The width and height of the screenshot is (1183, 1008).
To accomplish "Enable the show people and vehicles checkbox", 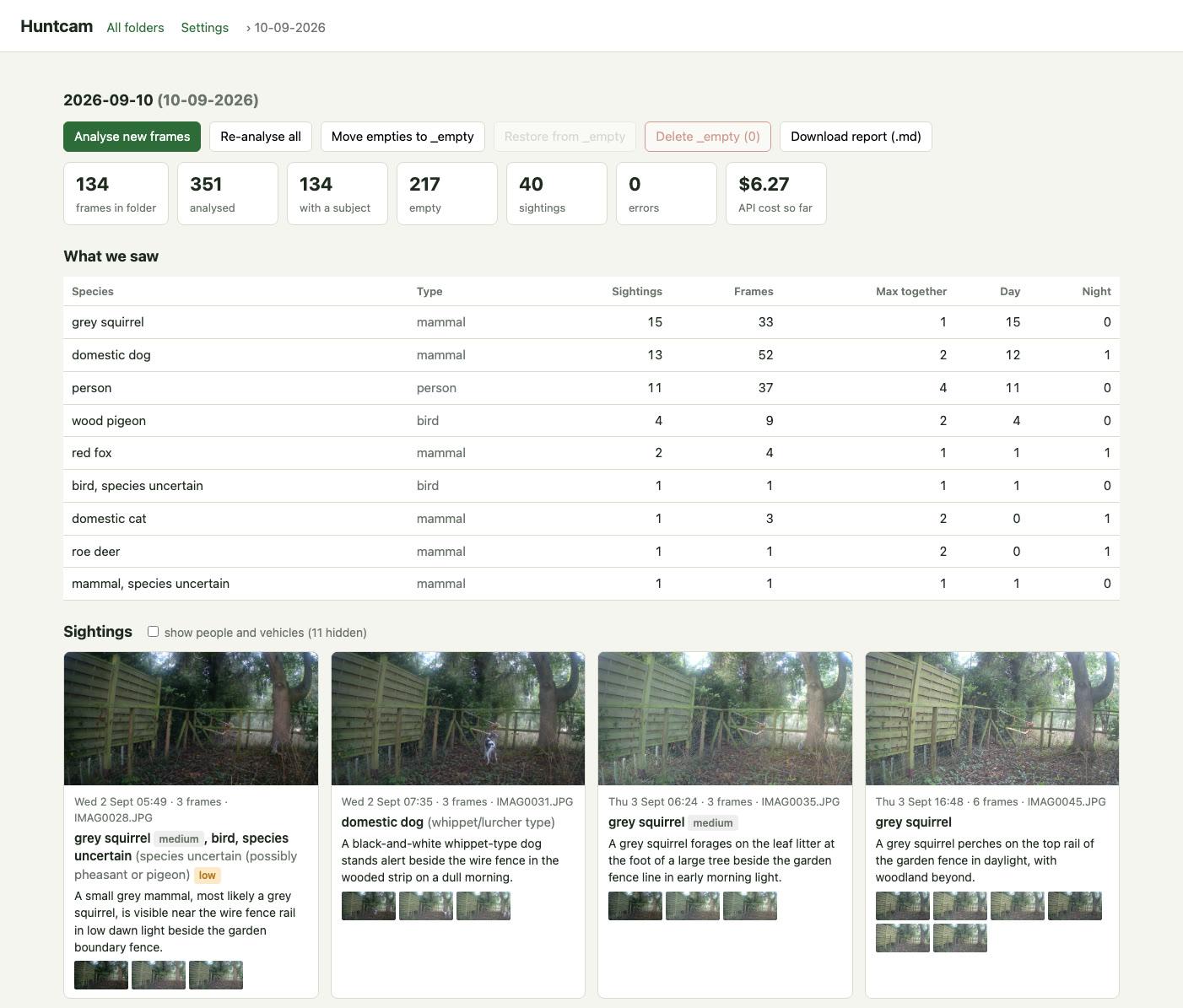I will (153, 631).
